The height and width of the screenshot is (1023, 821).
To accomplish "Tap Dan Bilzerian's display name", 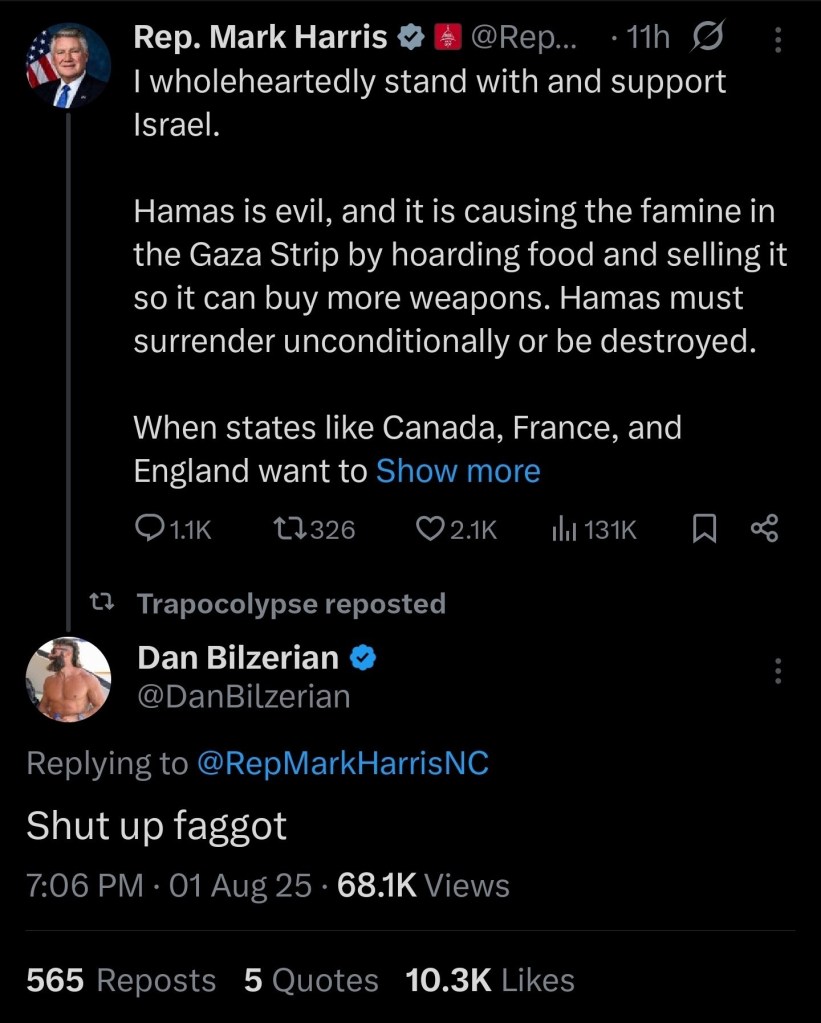I will (237, 658).
